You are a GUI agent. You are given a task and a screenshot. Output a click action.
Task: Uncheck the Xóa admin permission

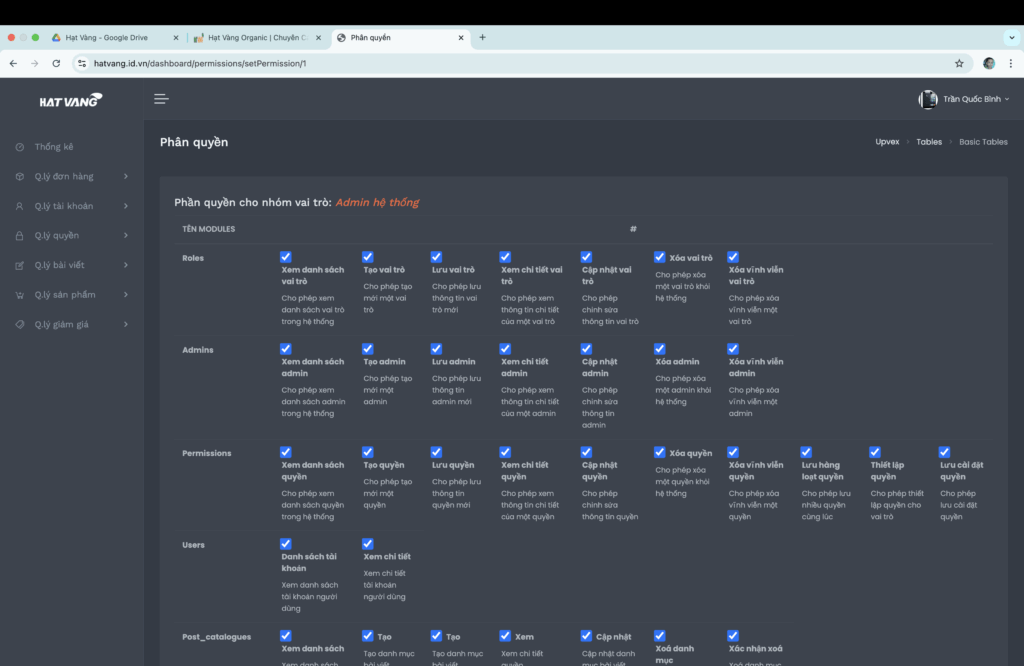coord(660,349)
